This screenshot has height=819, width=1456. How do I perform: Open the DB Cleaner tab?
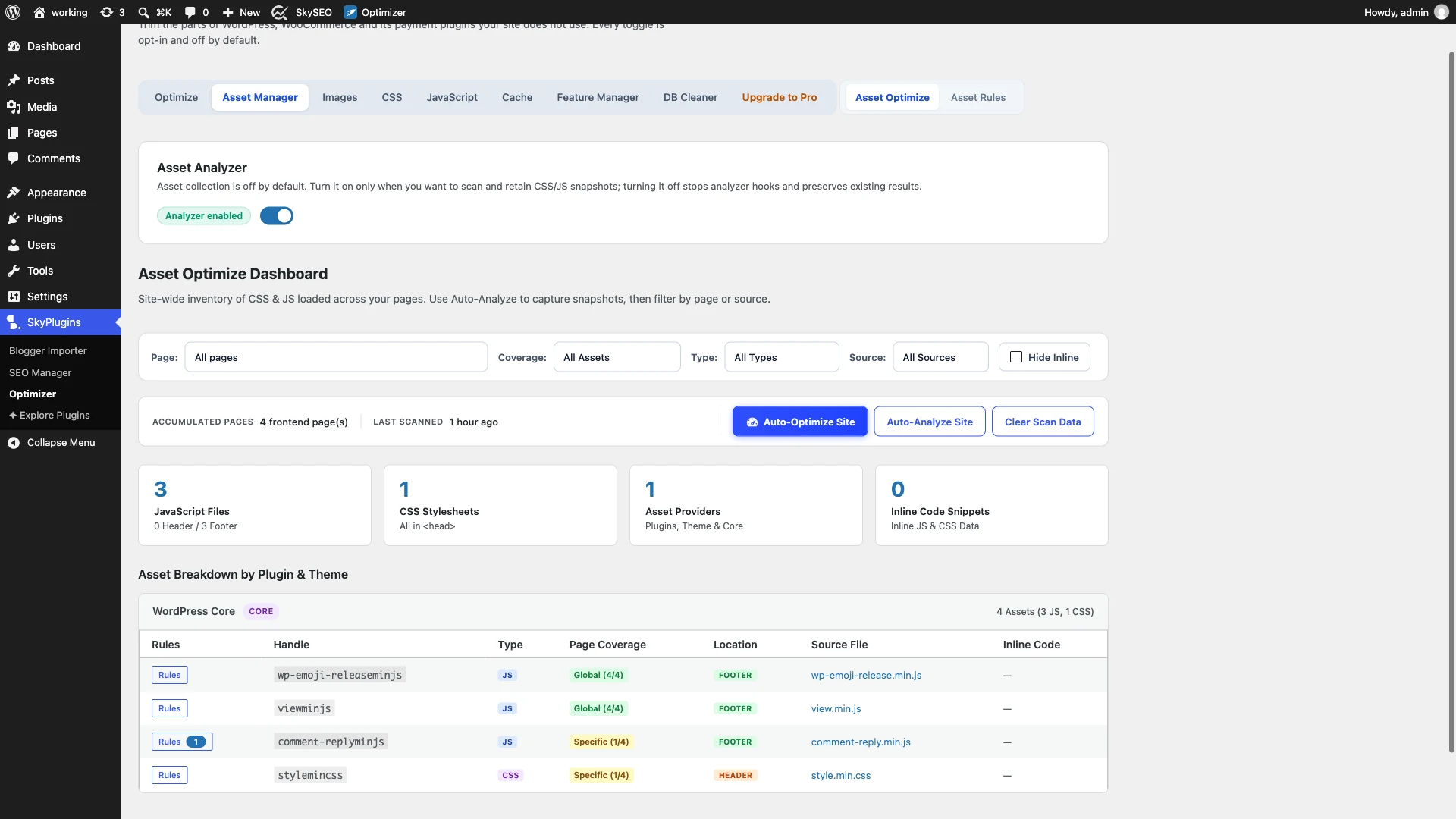point(690,97)
